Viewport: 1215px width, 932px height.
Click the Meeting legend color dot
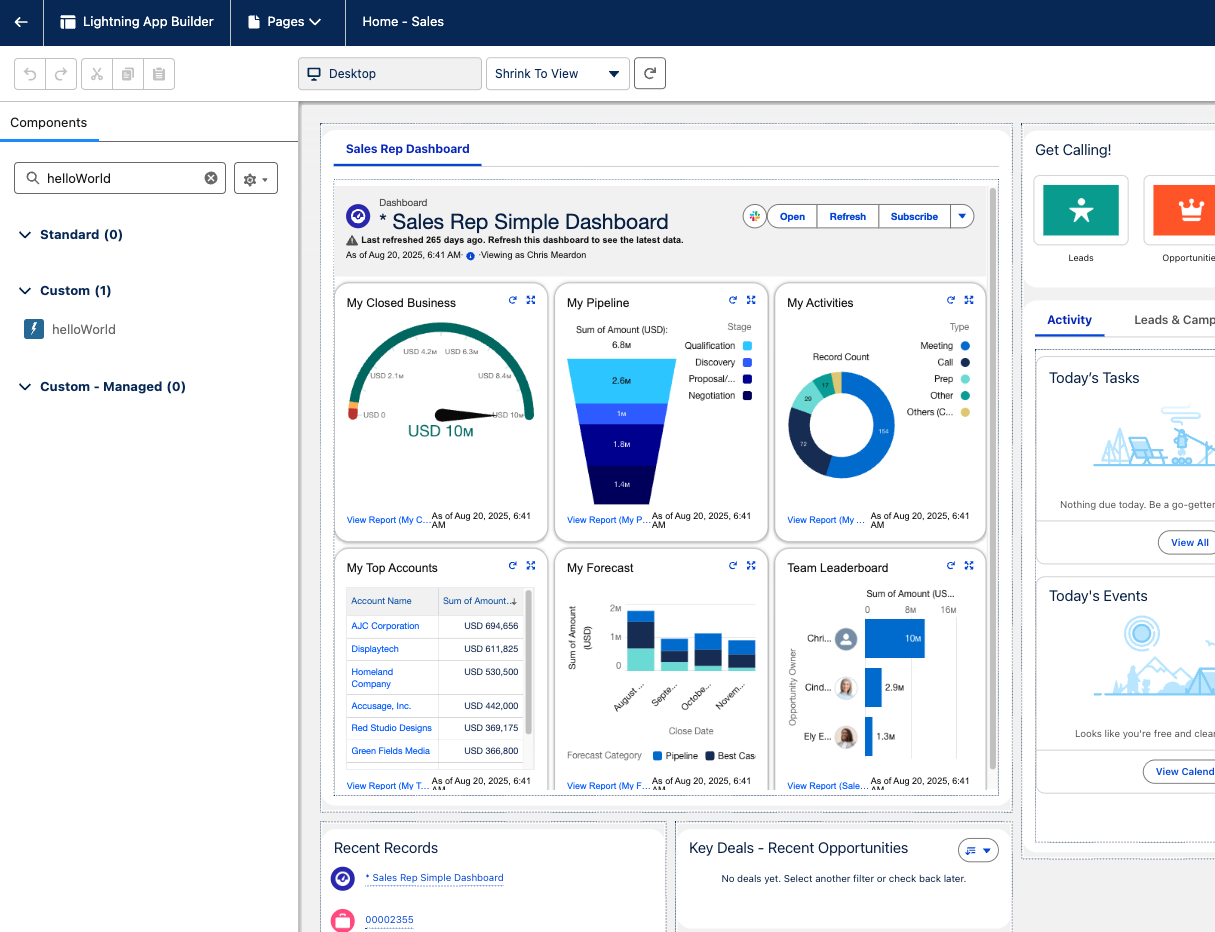965,346
